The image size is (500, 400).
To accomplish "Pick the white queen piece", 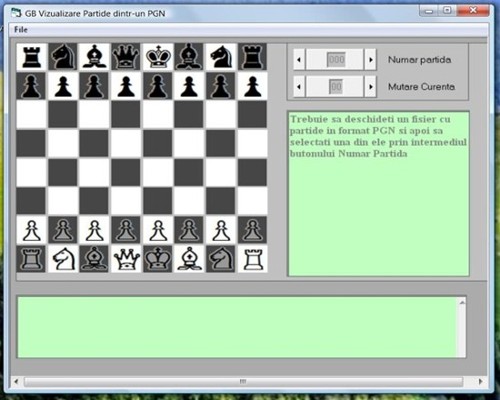I will coord(126,259).
